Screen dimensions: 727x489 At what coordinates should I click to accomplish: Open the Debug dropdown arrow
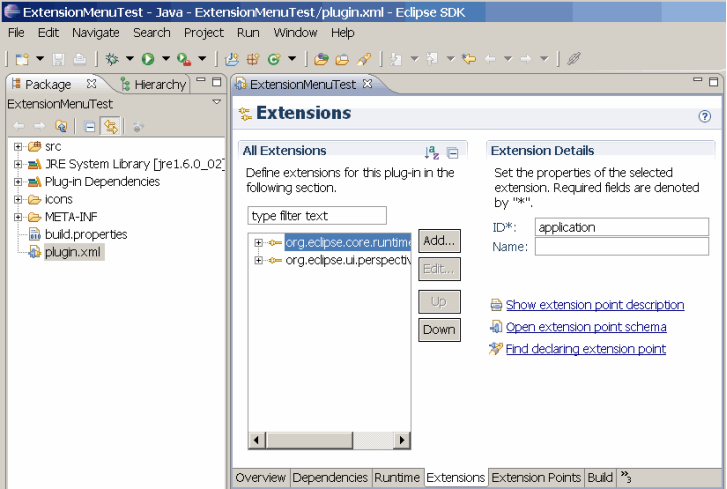tap(130, 58)
